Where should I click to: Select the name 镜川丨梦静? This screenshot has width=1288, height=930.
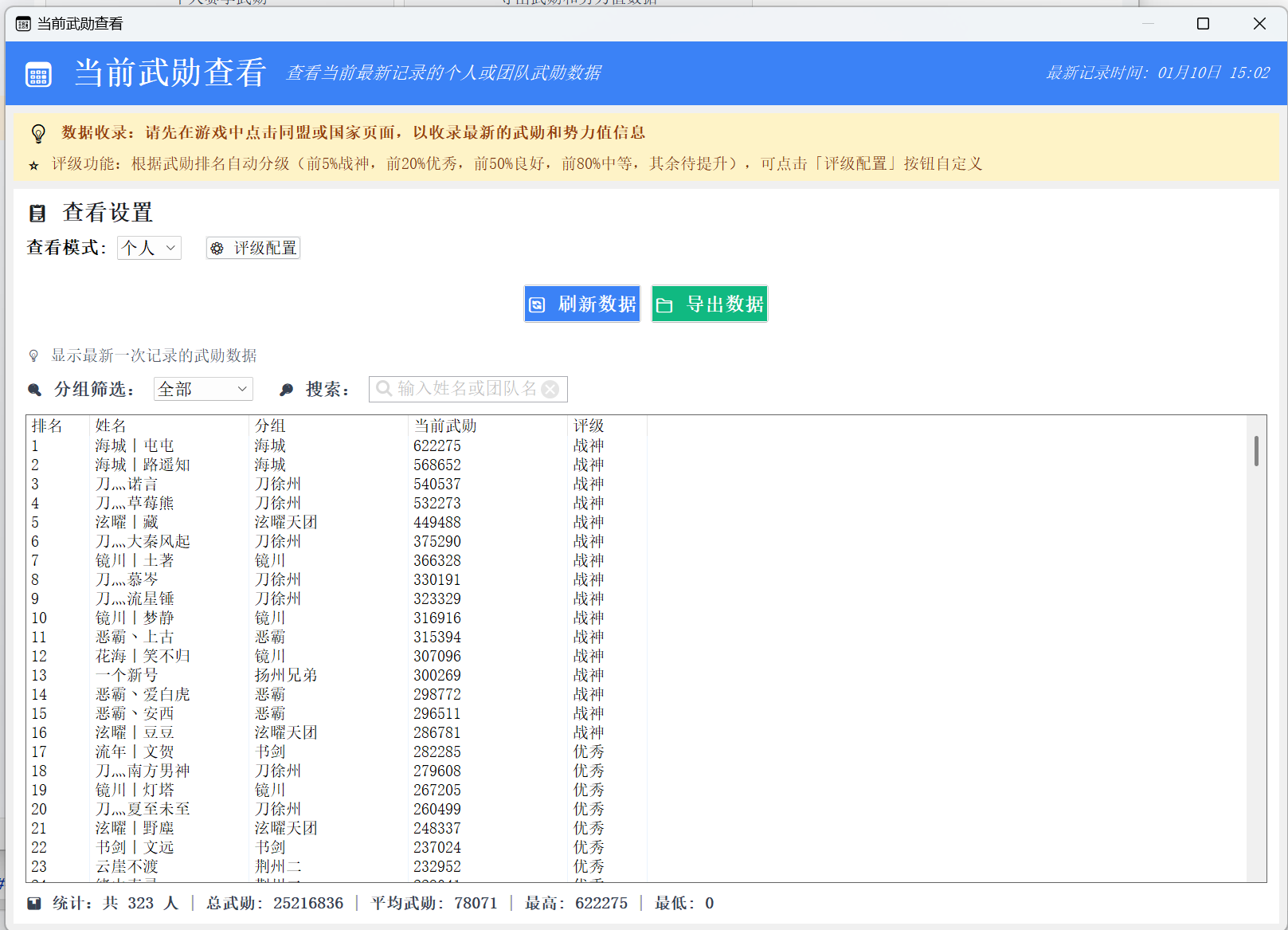pos(135,618)
